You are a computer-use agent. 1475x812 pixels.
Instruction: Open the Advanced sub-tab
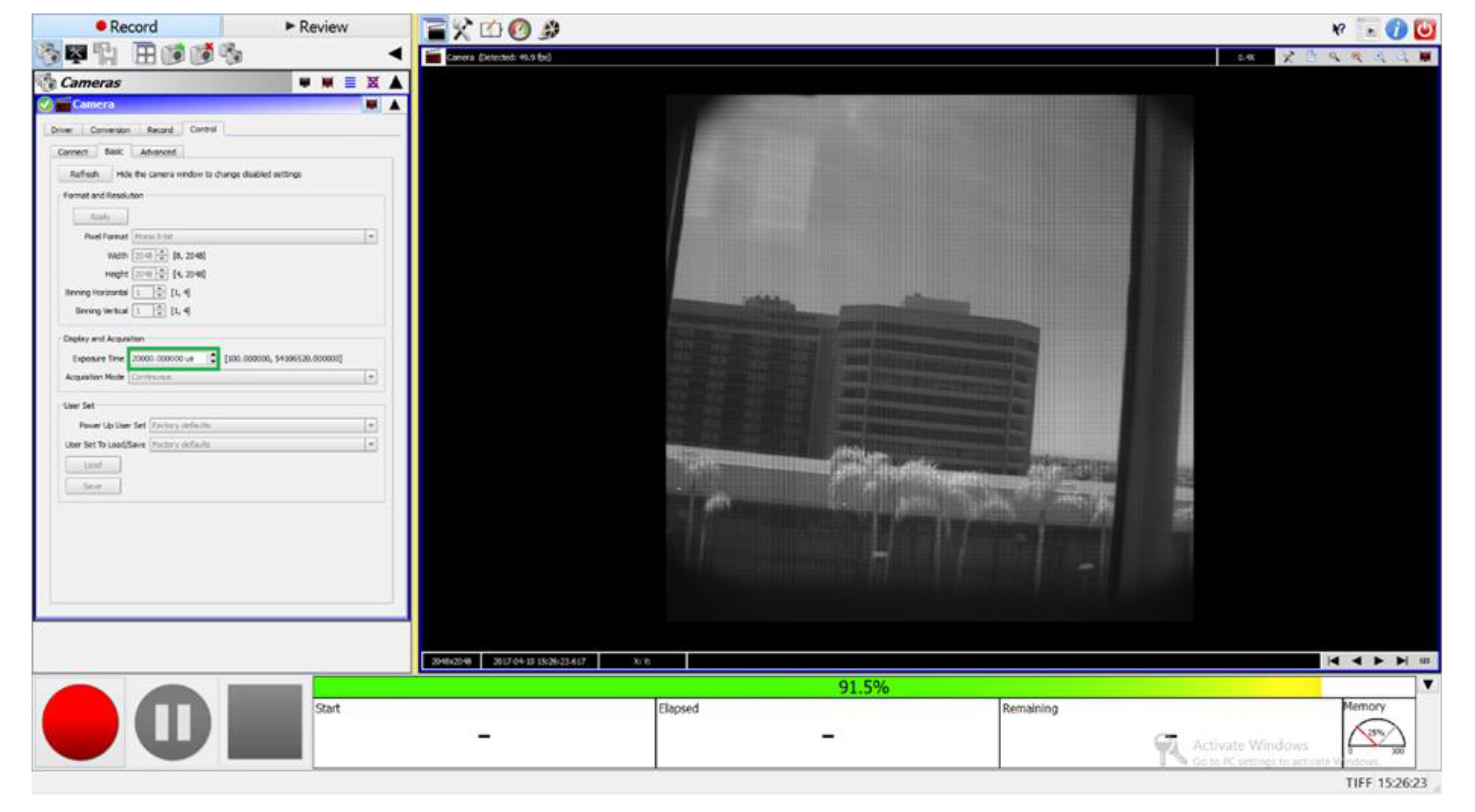(158, 152)
